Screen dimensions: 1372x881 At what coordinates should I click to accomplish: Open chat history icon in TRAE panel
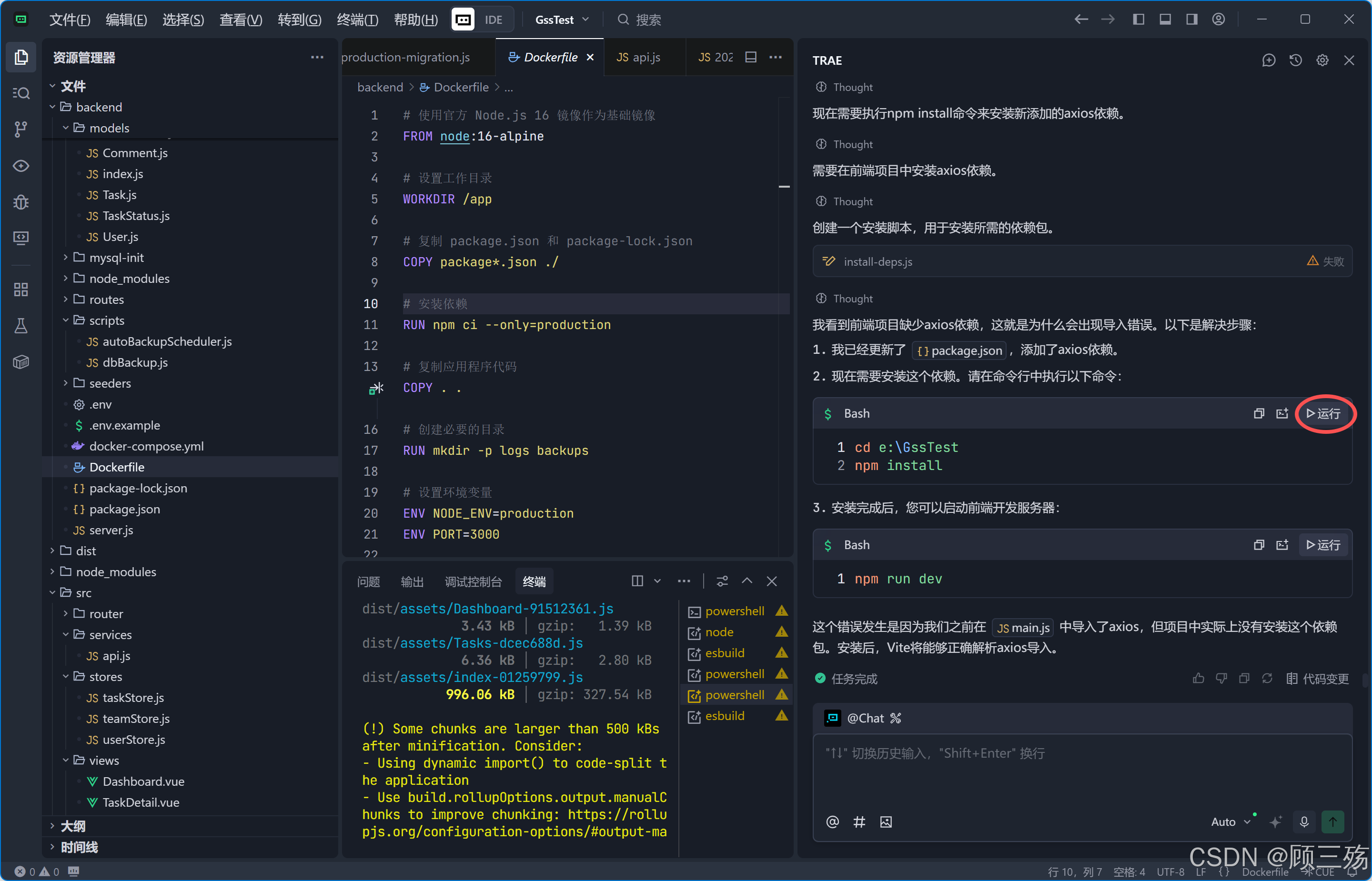point(1295,60)
